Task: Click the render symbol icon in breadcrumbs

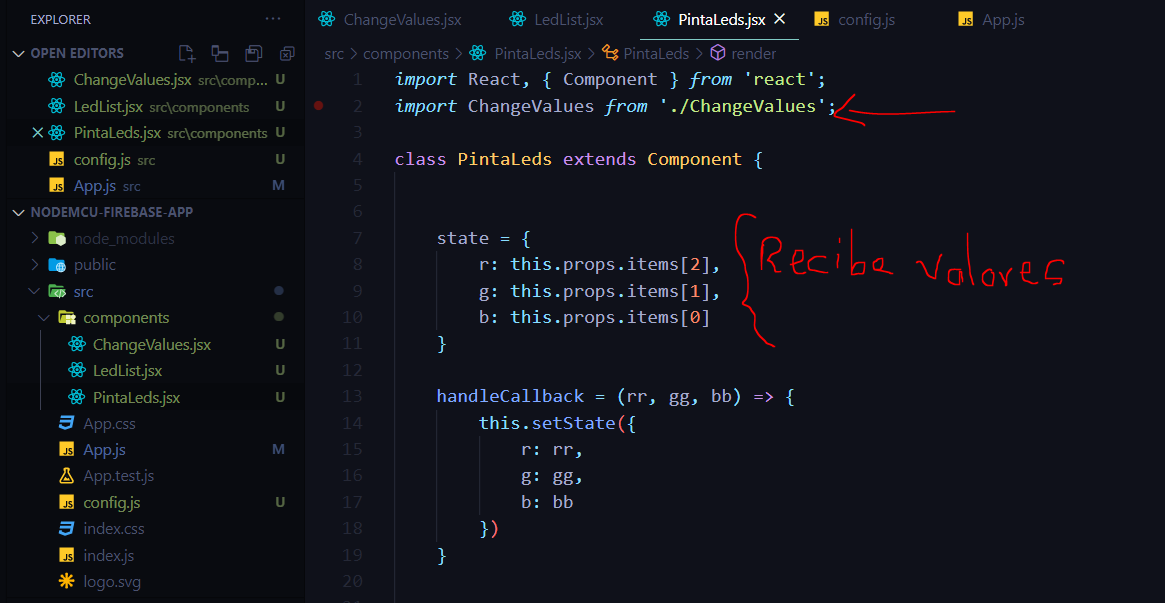Action: [x=718, y=53]
